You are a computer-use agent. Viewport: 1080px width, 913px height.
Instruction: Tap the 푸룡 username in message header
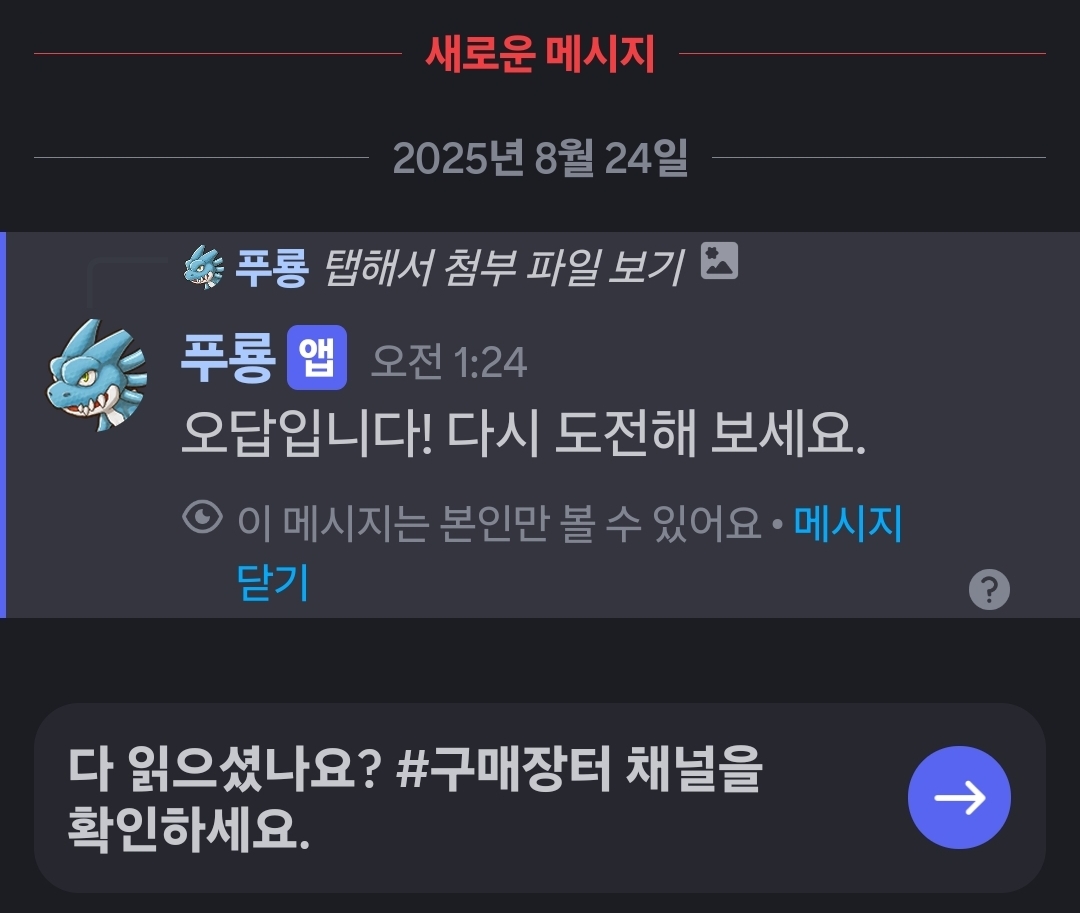(x=228, y=357)
